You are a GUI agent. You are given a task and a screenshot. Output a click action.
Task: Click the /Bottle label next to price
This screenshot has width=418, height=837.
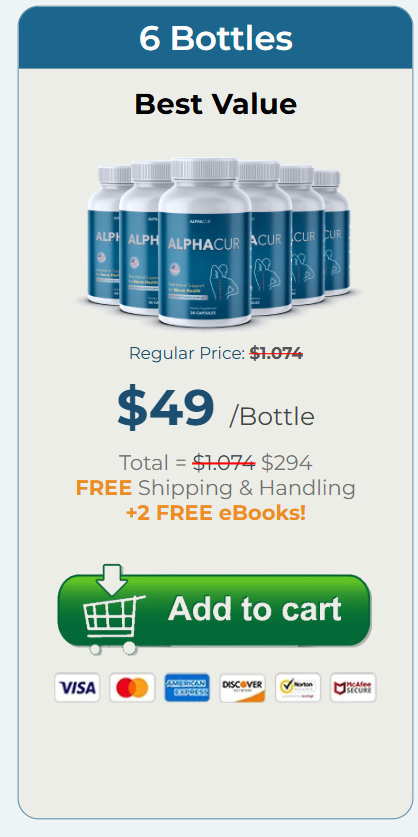click(x=272, y=417)
